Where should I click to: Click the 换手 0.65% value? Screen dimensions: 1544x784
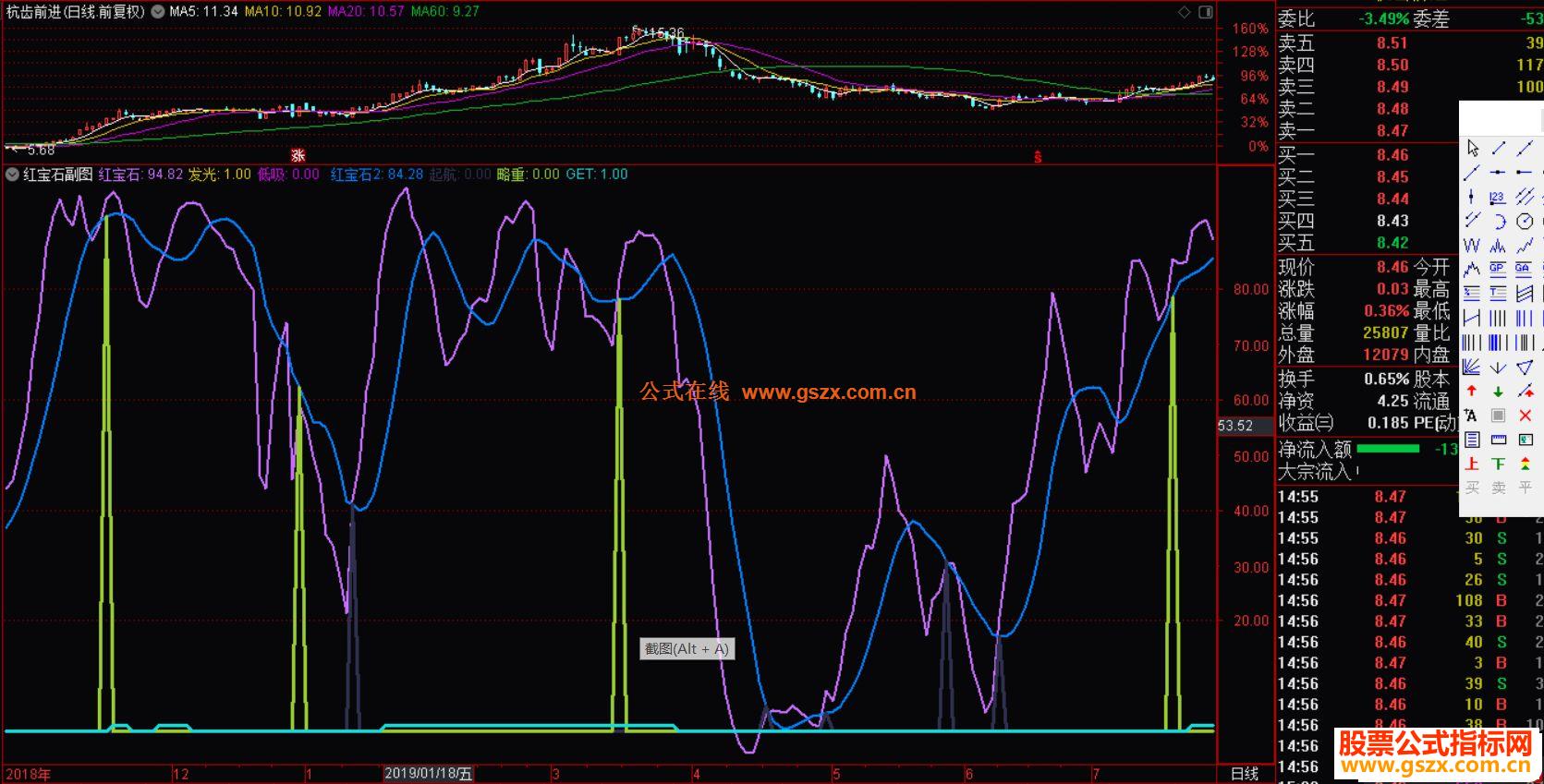1387,380
